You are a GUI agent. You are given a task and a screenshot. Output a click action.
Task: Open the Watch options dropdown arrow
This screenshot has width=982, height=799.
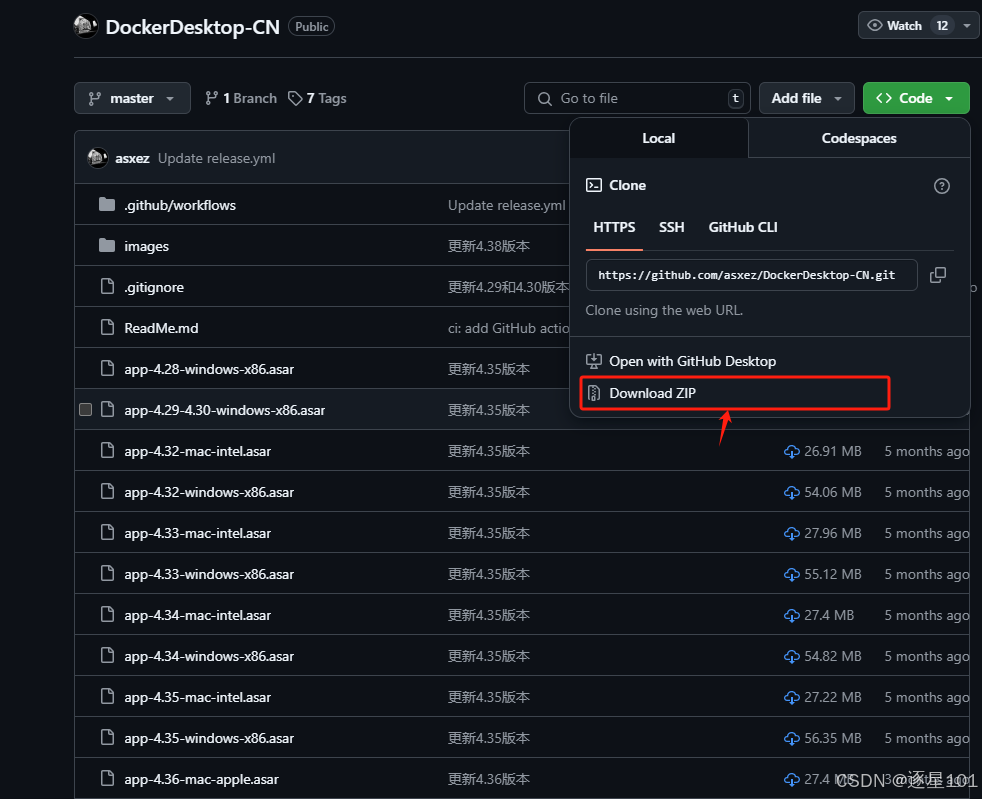[x=966, y=26]
